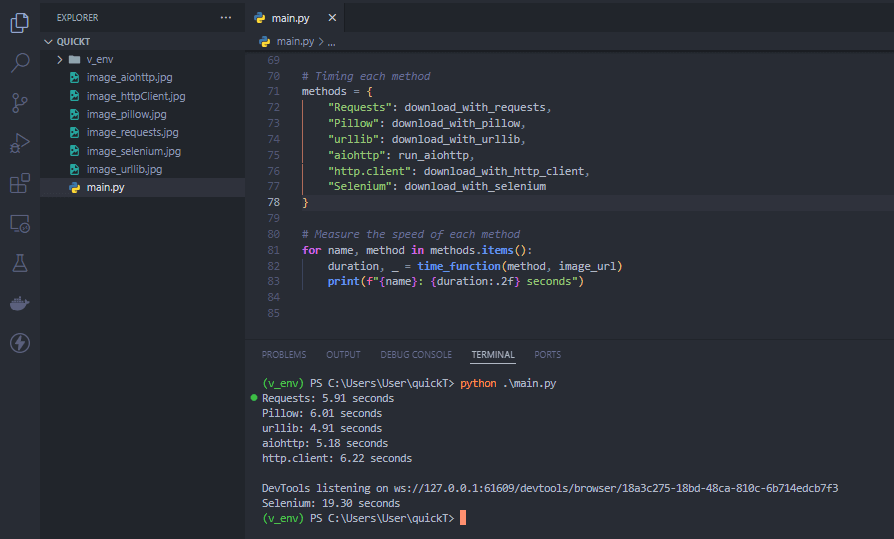Switch to the PROBLEMS panel tab
The width and height of the screenshot is (894, 539).
click(x=284, y=355)
